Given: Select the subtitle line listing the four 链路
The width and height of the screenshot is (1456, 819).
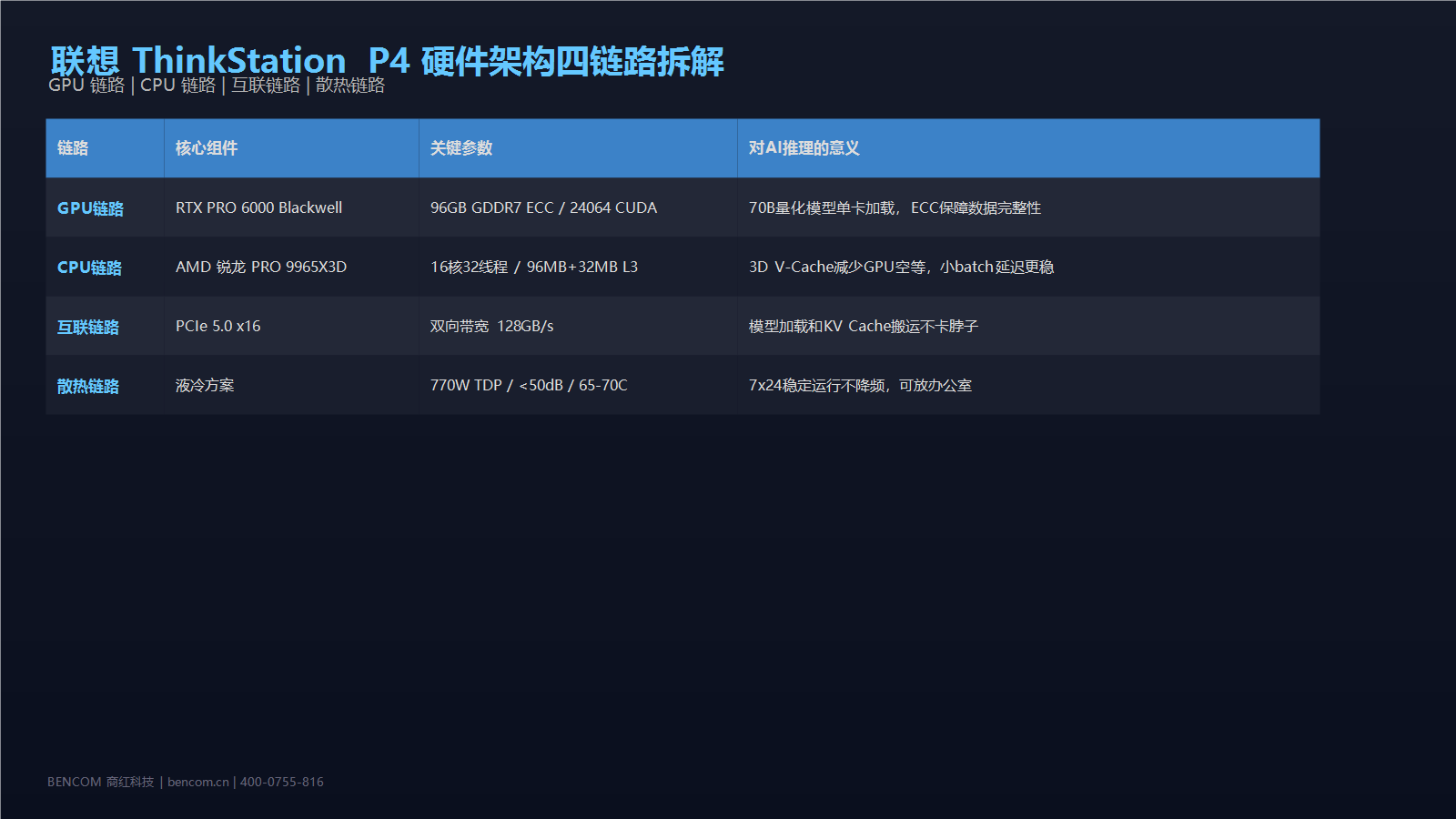Looking at the screenshot, I should click(217, 86).
